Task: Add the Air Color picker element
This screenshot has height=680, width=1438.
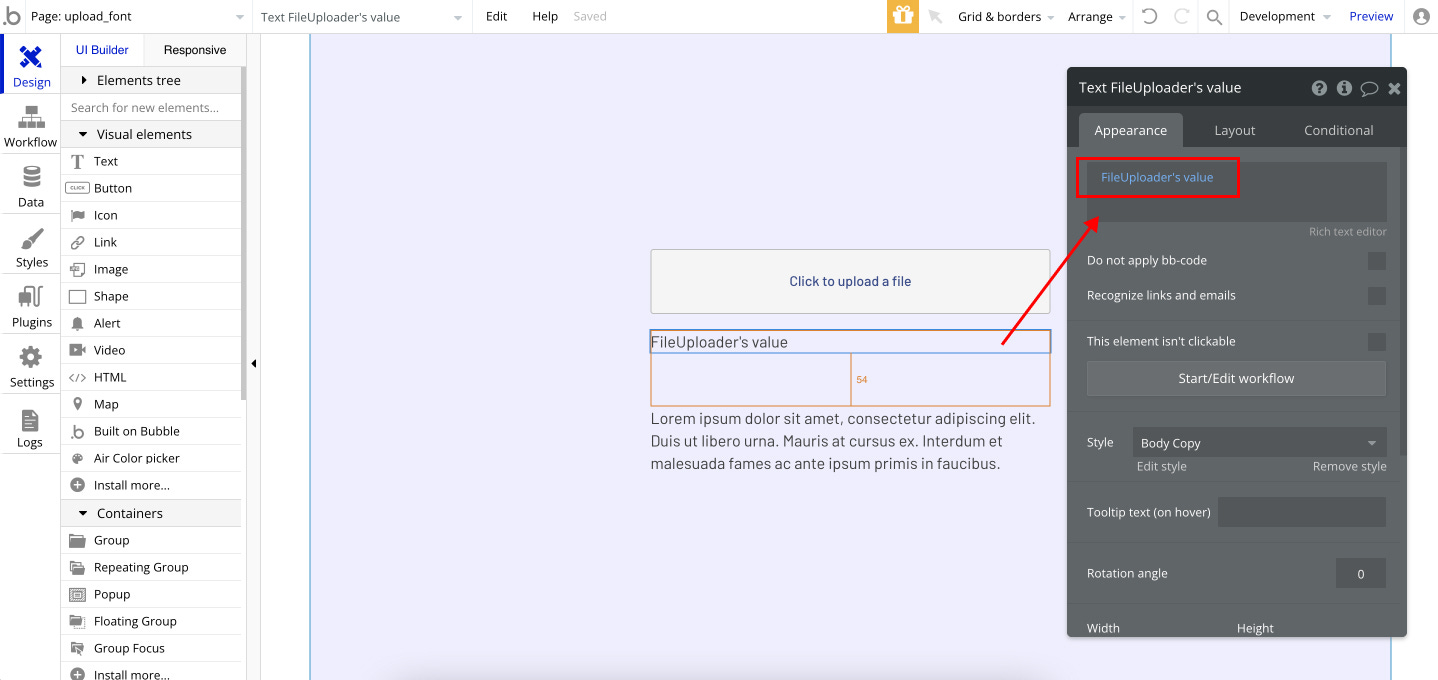Action: (151, 458)
